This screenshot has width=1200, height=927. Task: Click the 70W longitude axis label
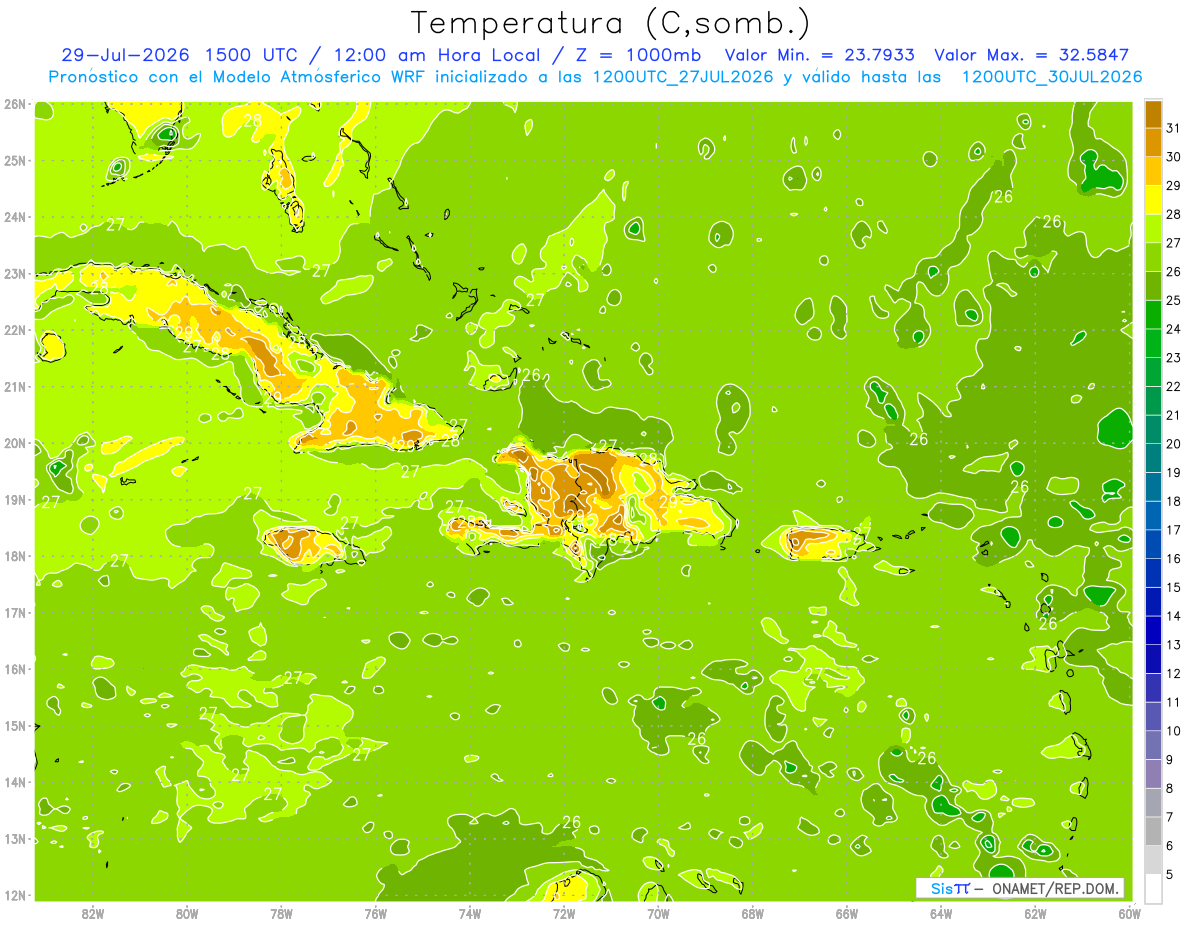tap(658, 913)
